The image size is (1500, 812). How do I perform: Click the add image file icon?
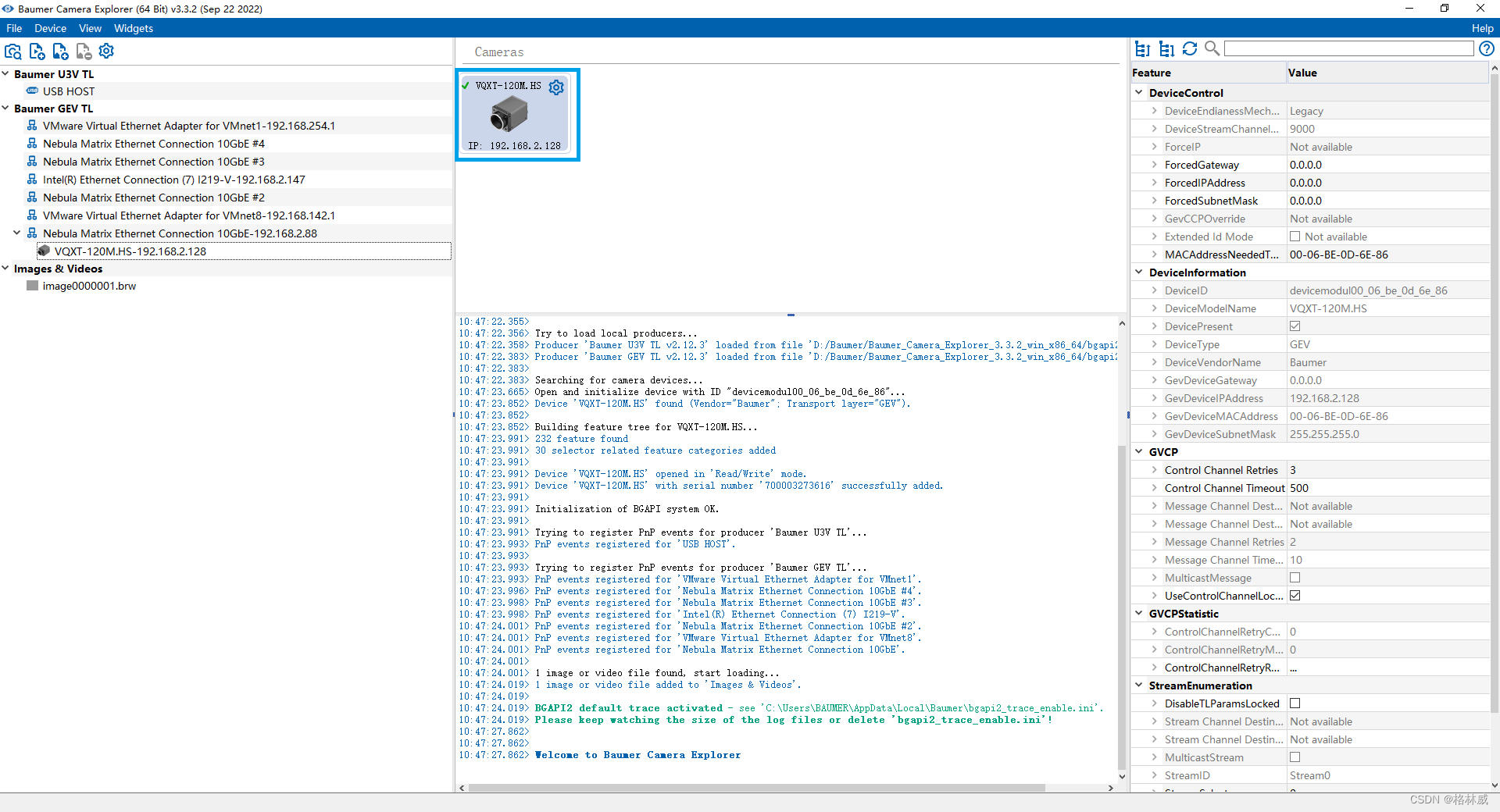click(60, 52)
